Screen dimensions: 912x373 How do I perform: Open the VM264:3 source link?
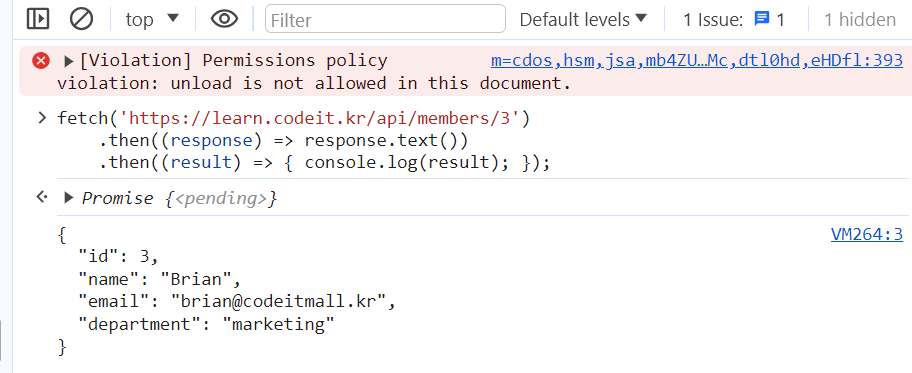tap(867, 234)
